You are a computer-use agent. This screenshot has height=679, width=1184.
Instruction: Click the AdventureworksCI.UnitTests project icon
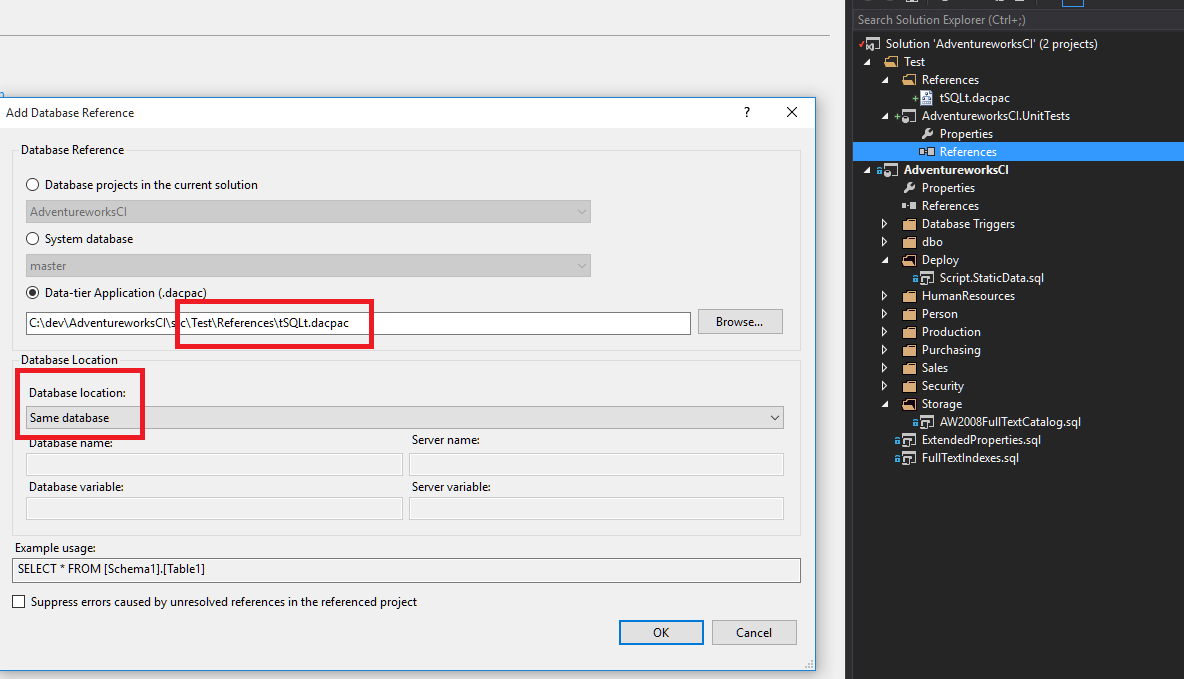point(906,115)
